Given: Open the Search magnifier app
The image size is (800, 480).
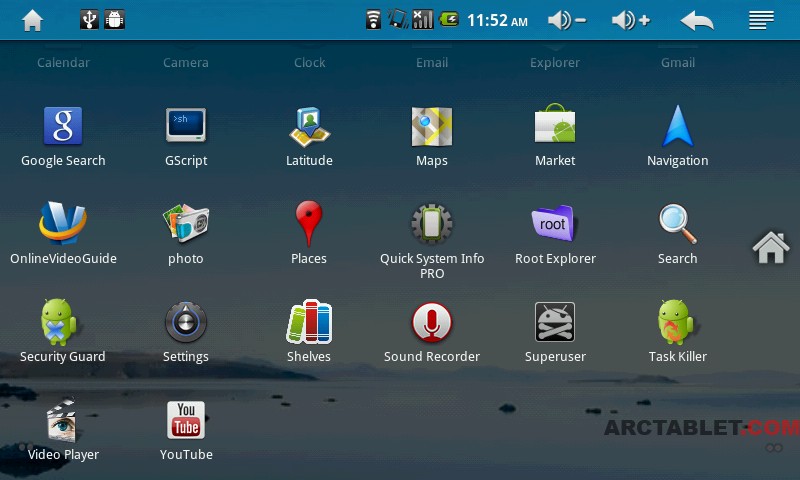Looking at the screenshot, I should pos(678,224).
